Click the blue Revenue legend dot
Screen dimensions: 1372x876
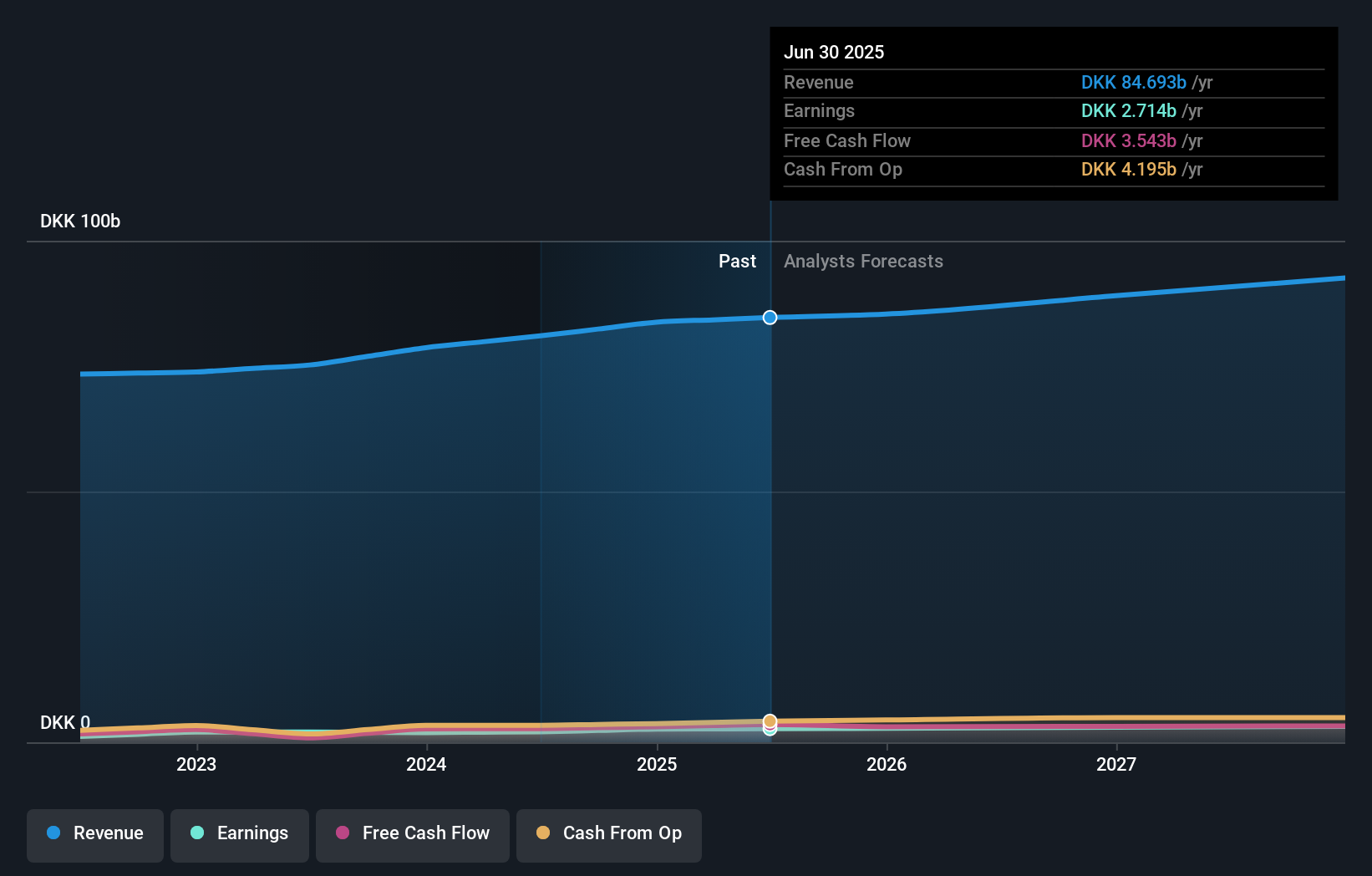coord(52,833)
